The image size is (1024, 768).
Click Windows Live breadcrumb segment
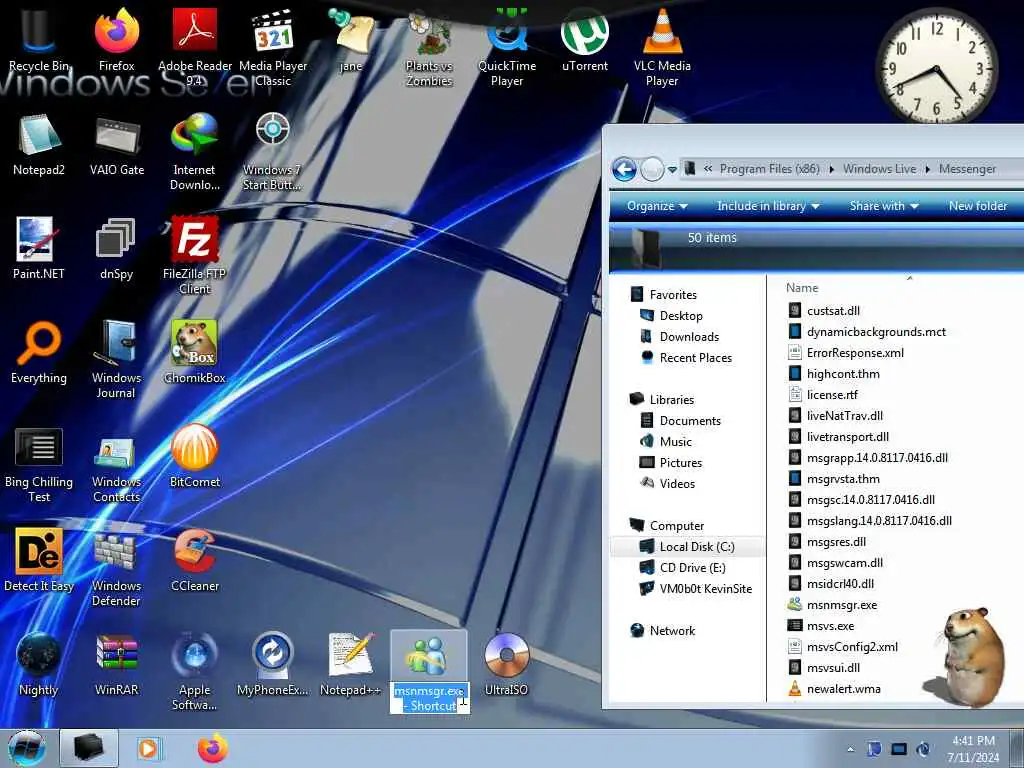879,169
